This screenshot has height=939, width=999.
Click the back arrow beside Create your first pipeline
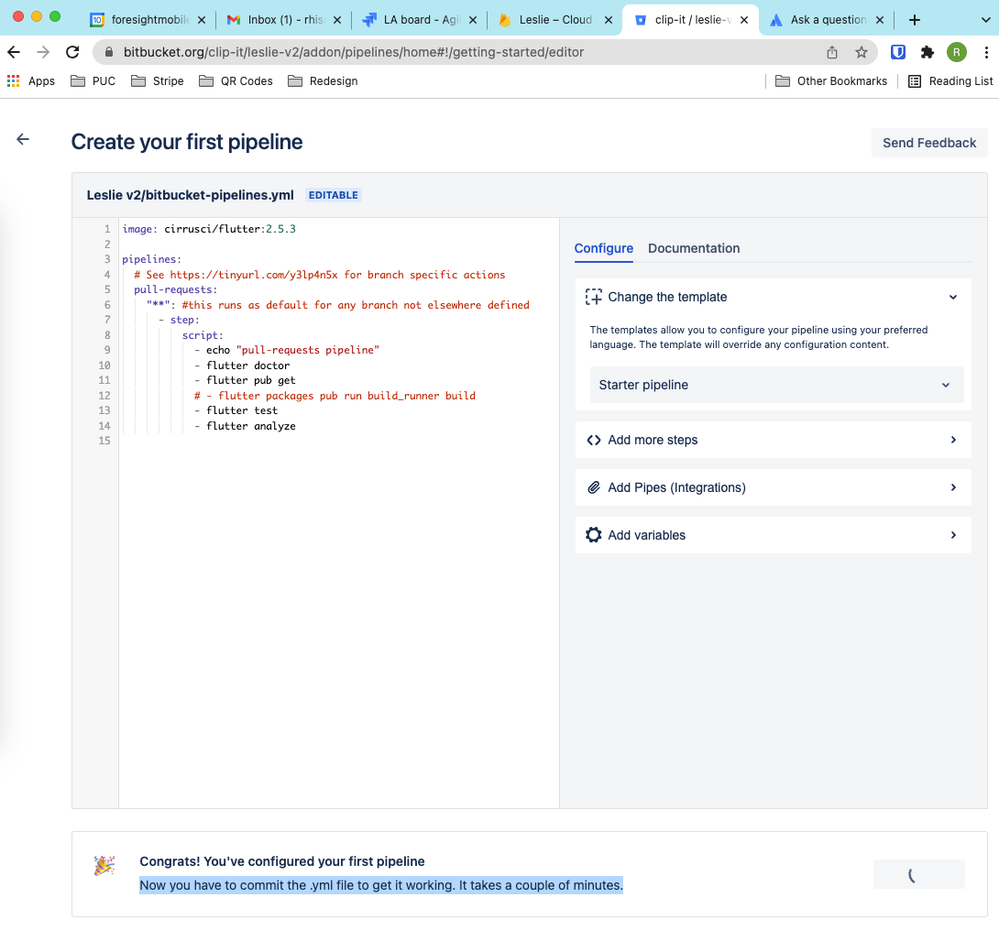click(23, 139)
